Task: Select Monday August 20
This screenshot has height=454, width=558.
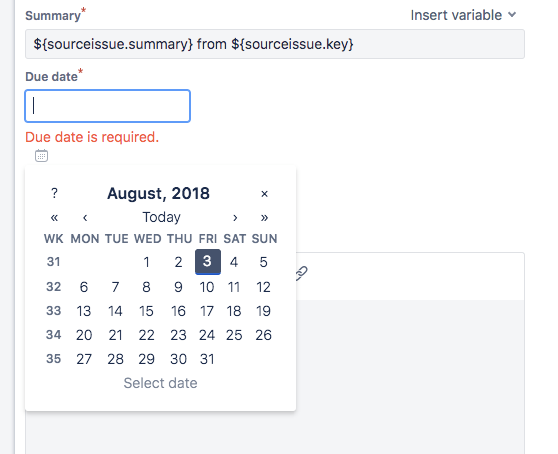Action: click(x=84, y=335)
